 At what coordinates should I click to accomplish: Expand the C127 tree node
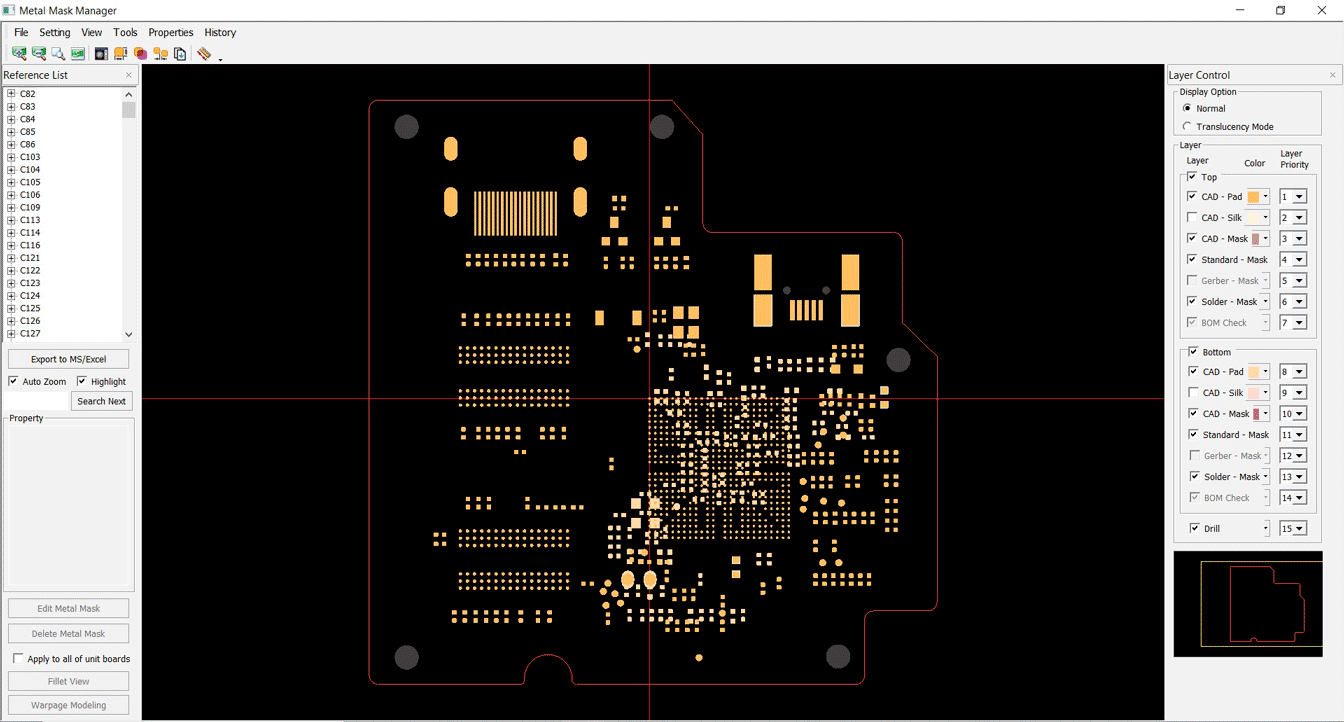[11, 333]
